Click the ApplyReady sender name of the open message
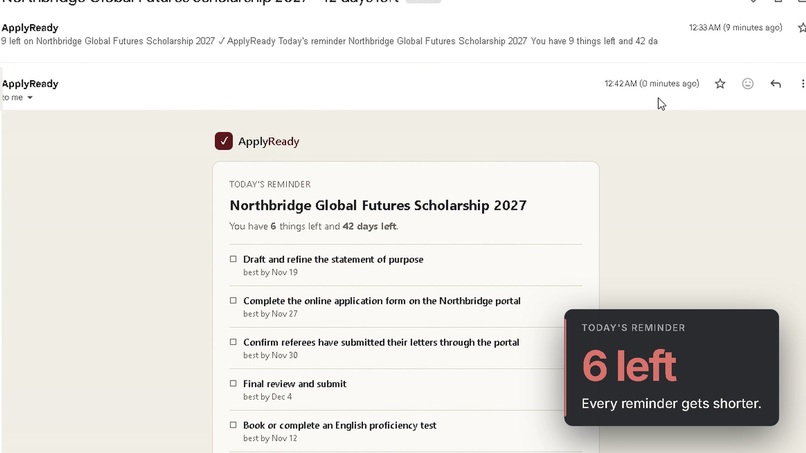This screenshot has width=806, height=453. pyautogui.click(x=30, y=84)
